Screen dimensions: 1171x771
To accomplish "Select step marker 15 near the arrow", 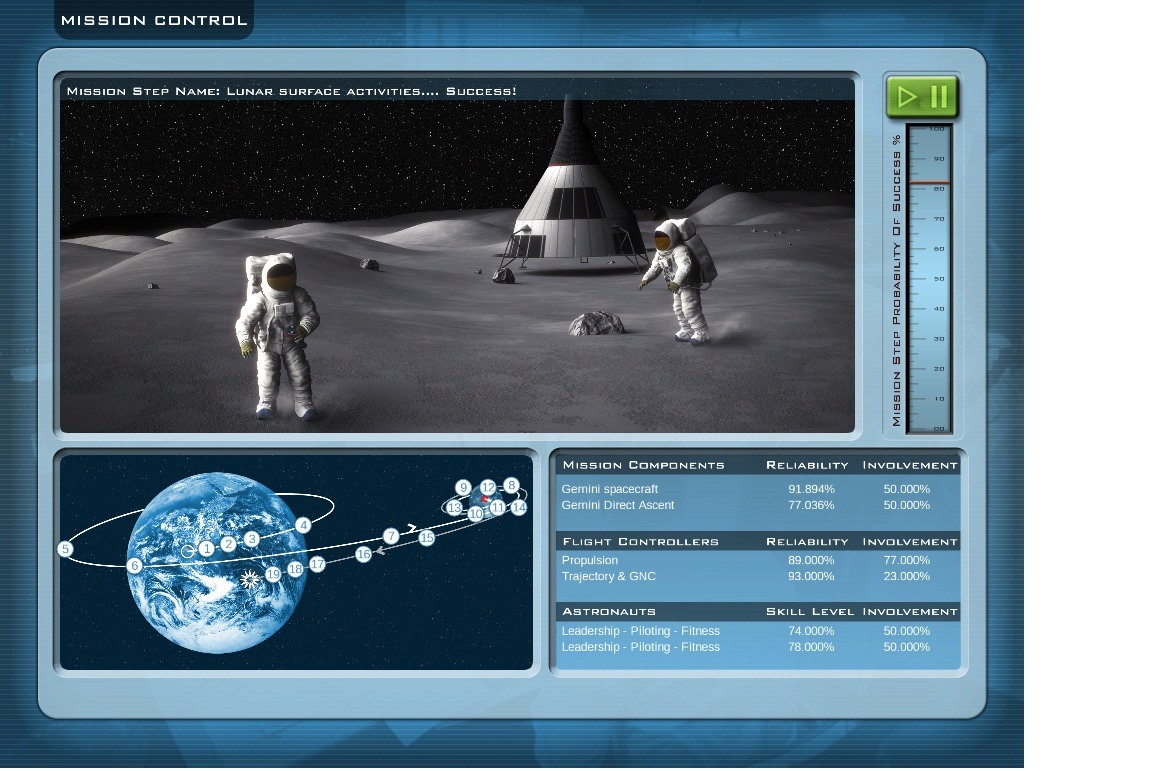I will tap(426, 537).
